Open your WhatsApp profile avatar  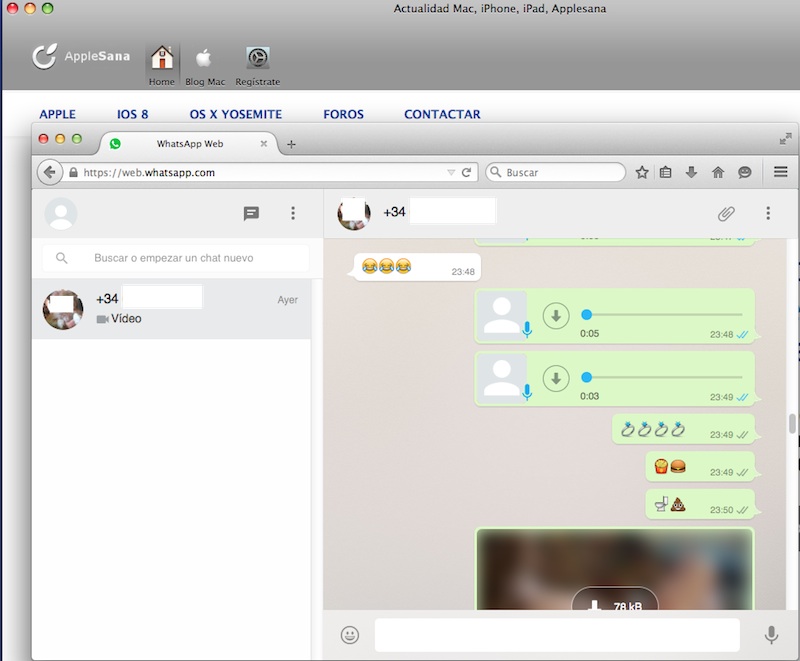click(61, 213)
